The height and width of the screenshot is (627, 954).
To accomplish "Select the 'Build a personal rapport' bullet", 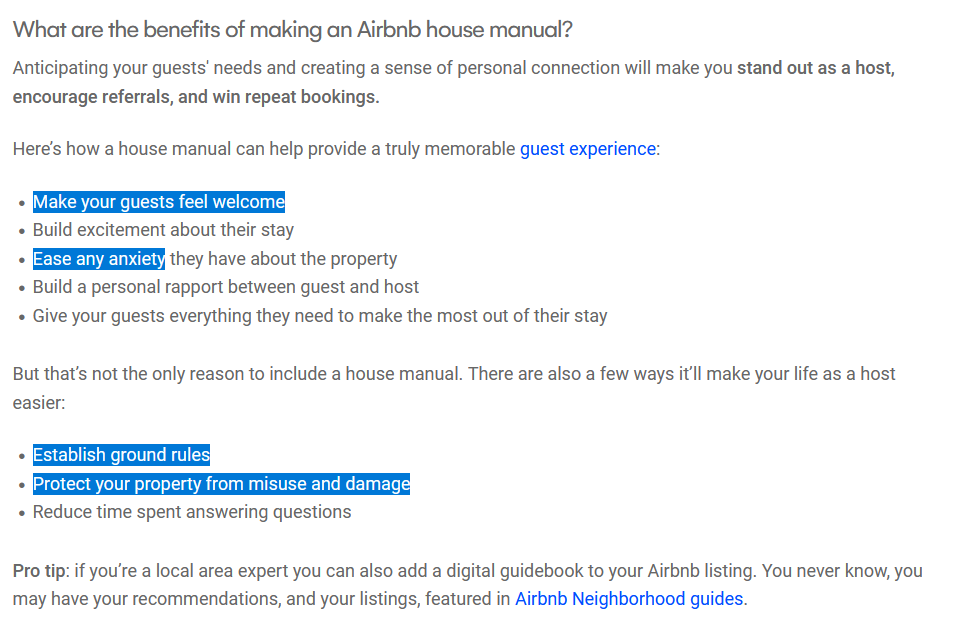I will point(226,287).
